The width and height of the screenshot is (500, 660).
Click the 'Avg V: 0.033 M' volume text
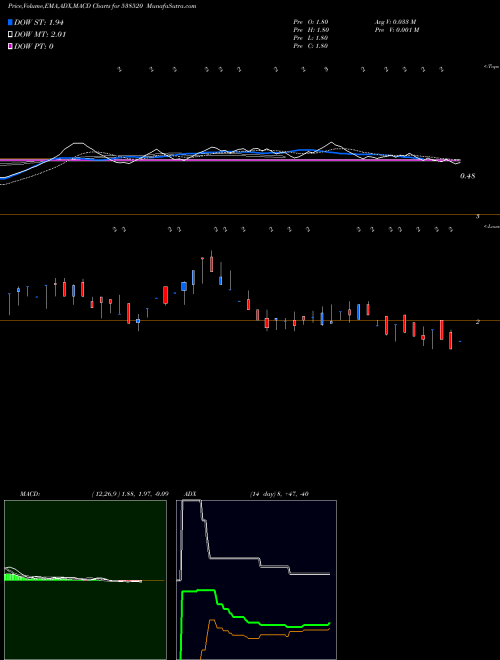click(395, 21)
